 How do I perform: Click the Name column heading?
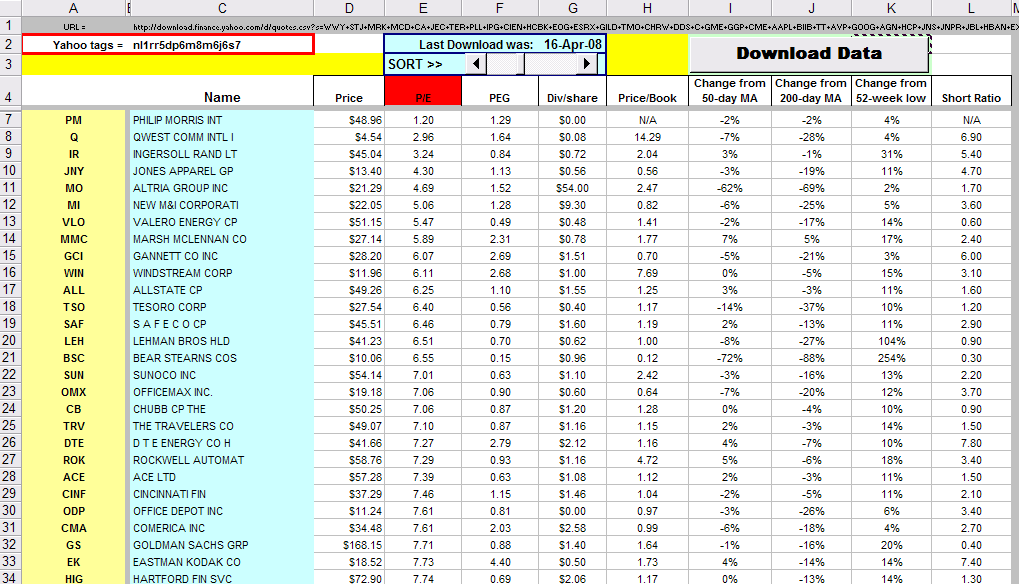[x=222, y=97]
